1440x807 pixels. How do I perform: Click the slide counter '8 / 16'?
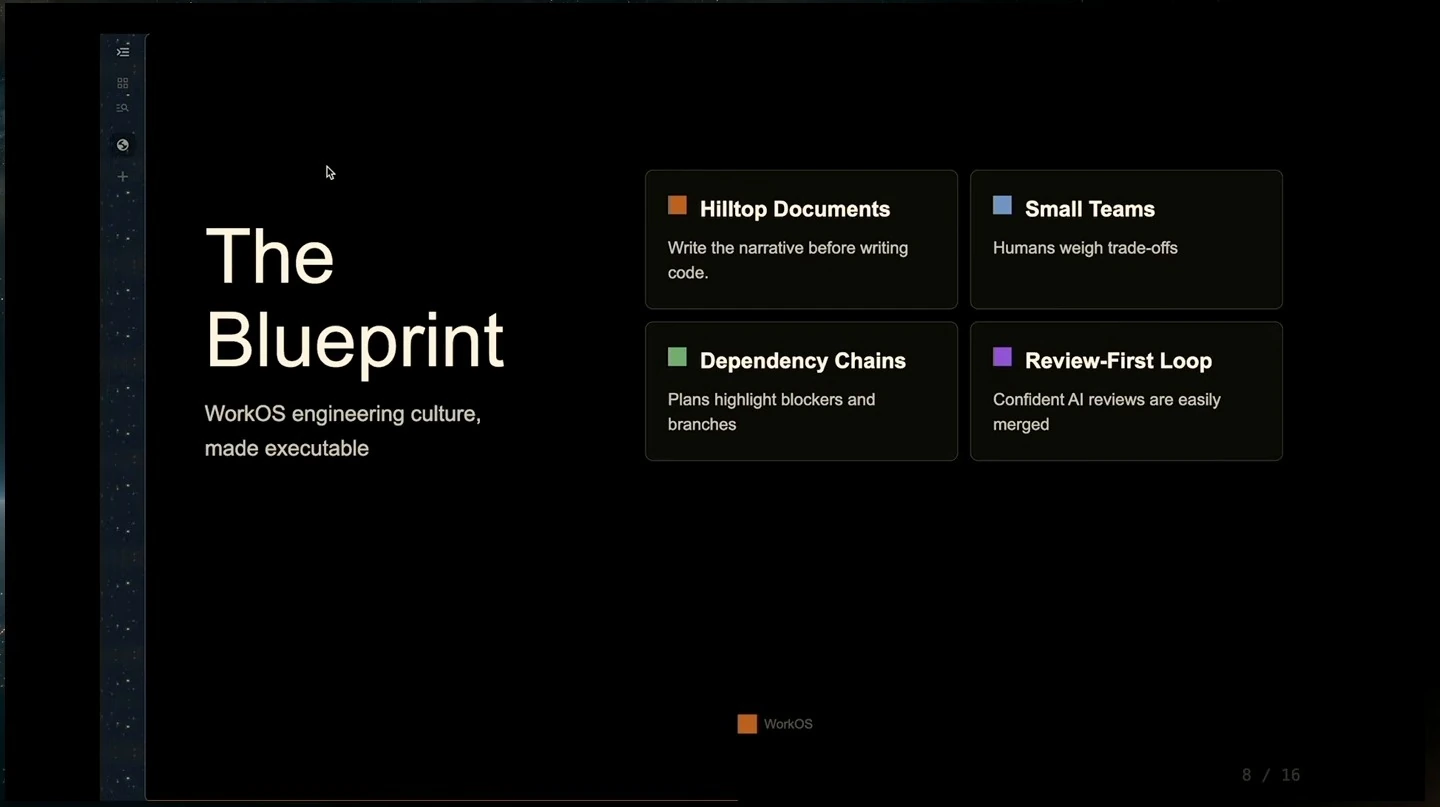coord(1271,775)
